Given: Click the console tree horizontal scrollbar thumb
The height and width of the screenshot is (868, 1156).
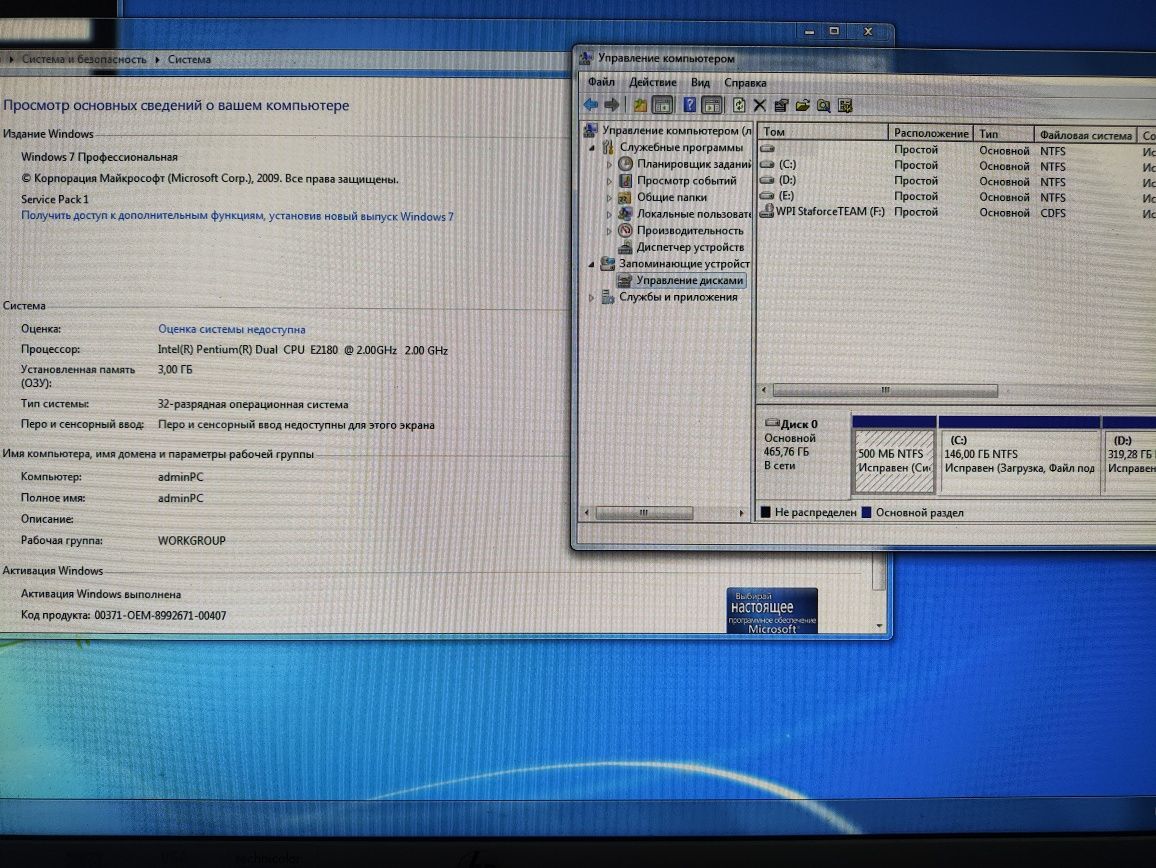Looking at the screenshot, I should pos(644,513).
